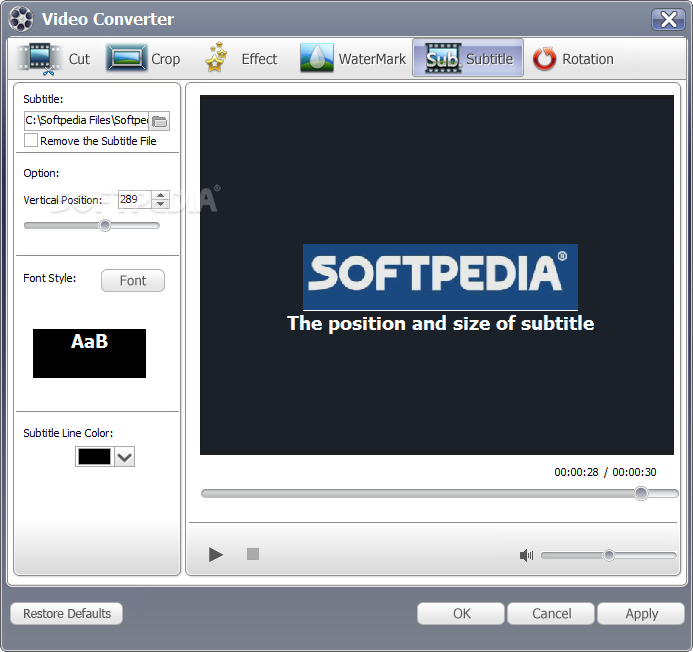Screen dimensions: 693x652
Task: Close the Video Converter window
Action: pyautogui.click(x=668, y=19)
